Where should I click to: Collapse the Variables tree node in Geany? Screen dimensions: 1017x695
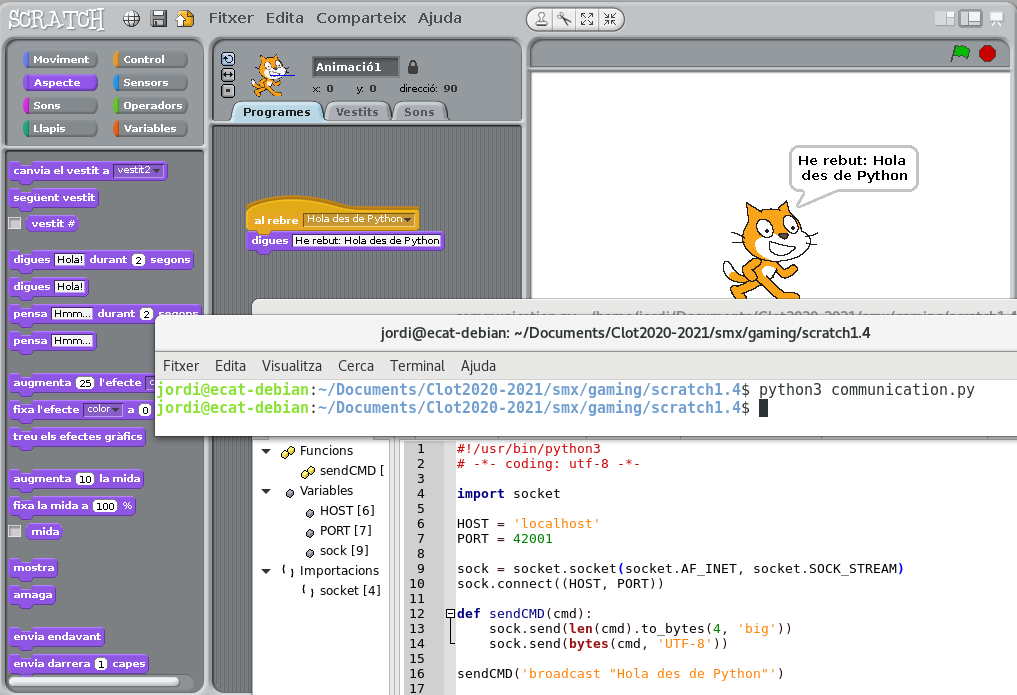(x=266, y=491)
